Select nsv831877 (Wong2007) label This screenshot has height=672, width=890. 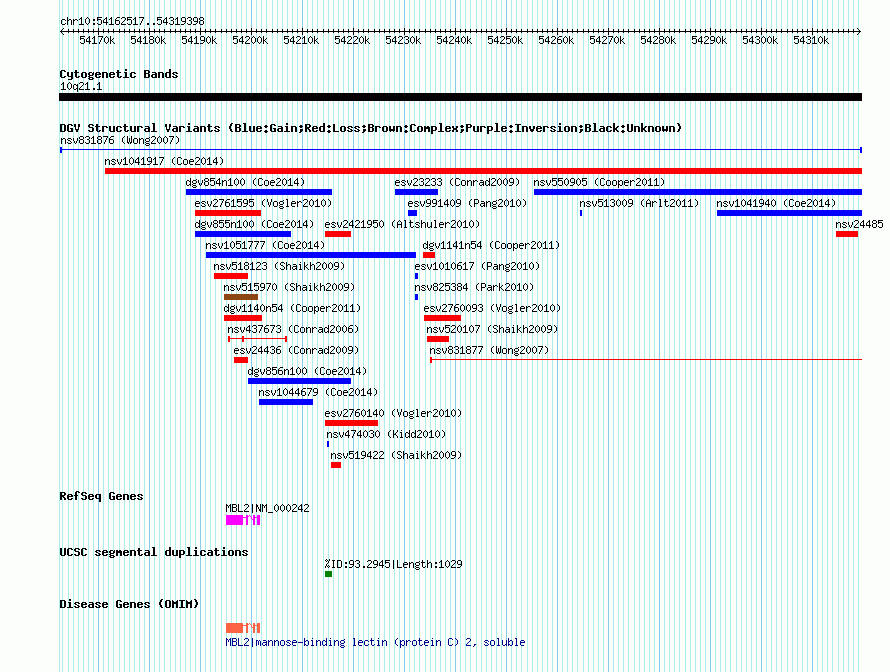[489, 350]
